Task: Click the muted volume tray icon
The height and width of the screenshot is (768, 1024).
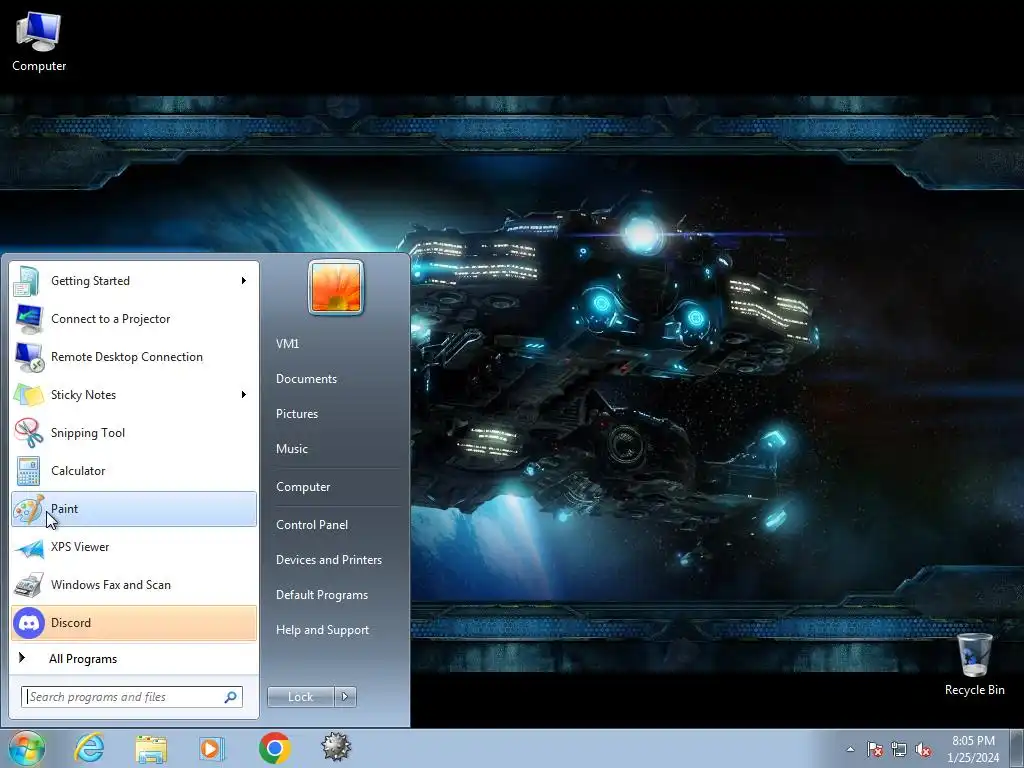Action: (x=923, y=749)
